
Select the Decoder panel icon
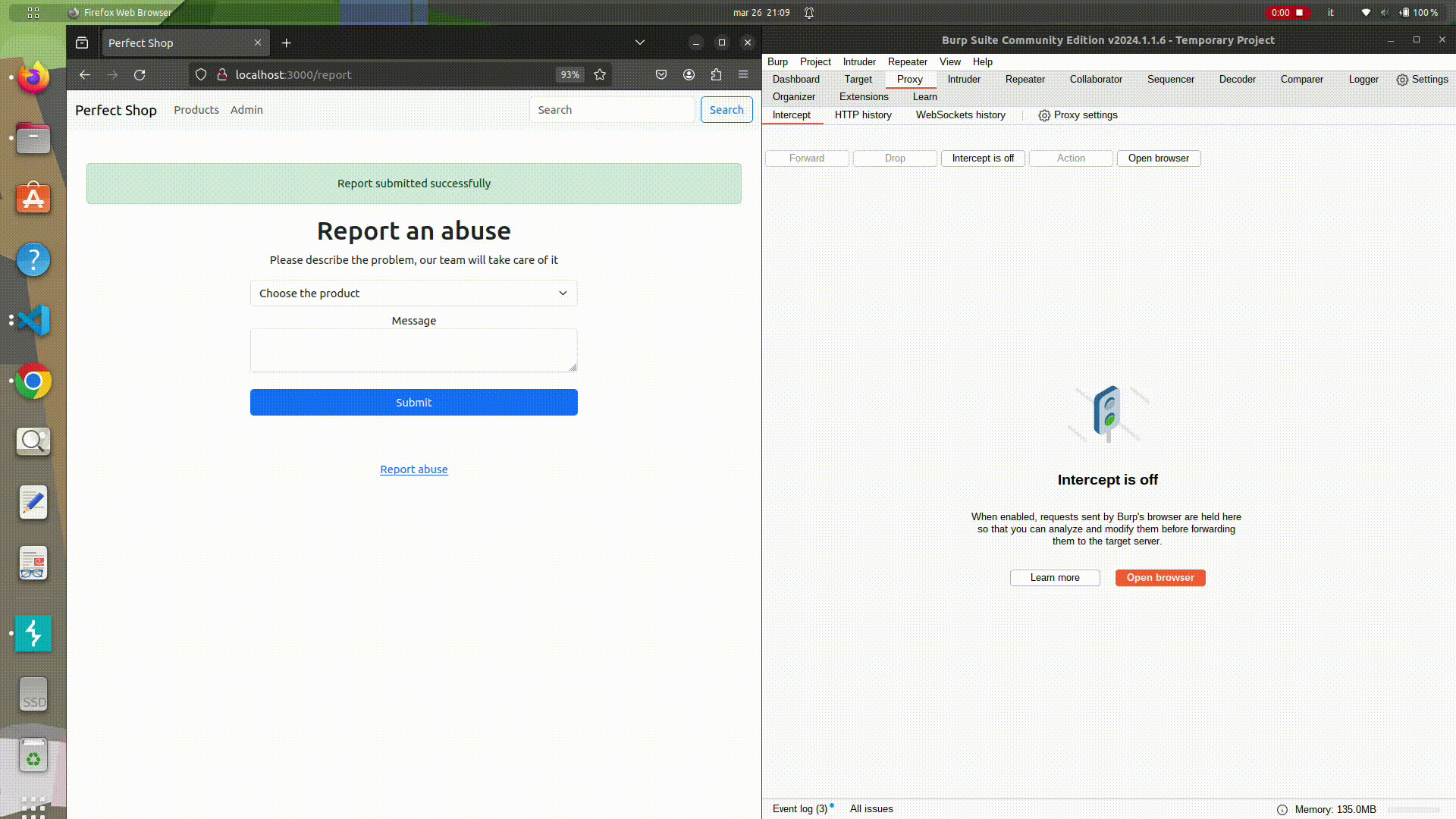tap(1237, 79)
